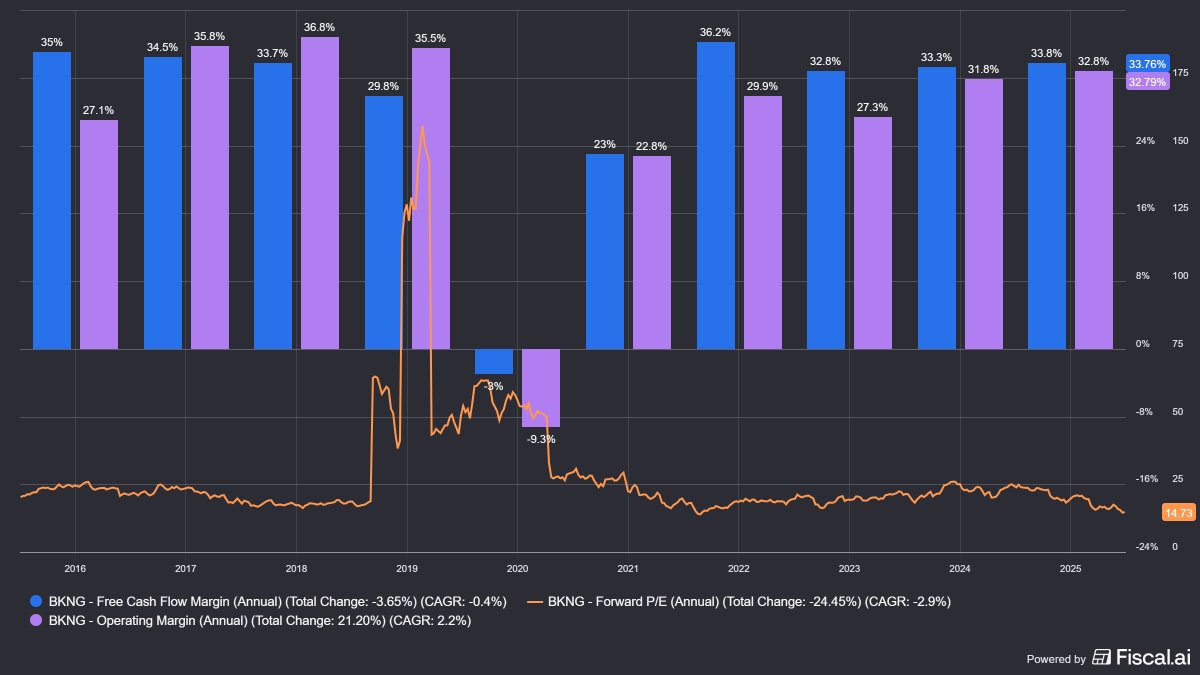The image size is (1200, 675).
Task: Select the purple bar labeled 36.8%
Action: tap(320, 193)
